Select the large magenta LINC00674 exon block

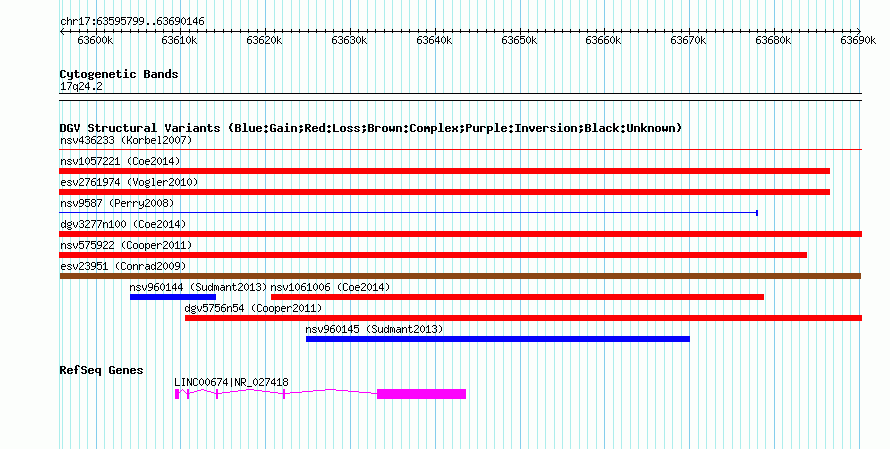422,394
